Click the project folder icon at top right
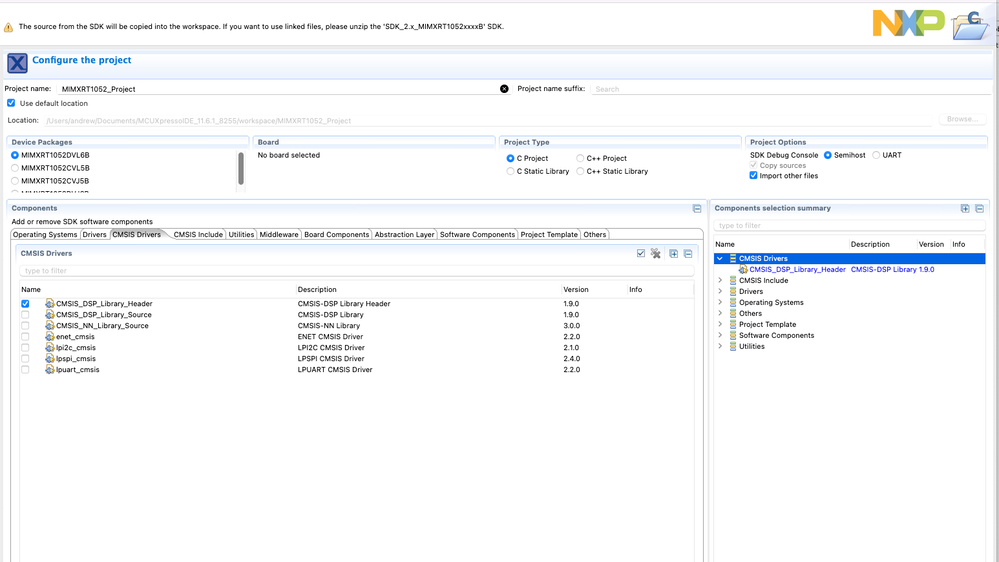 [x=970, y=26]
